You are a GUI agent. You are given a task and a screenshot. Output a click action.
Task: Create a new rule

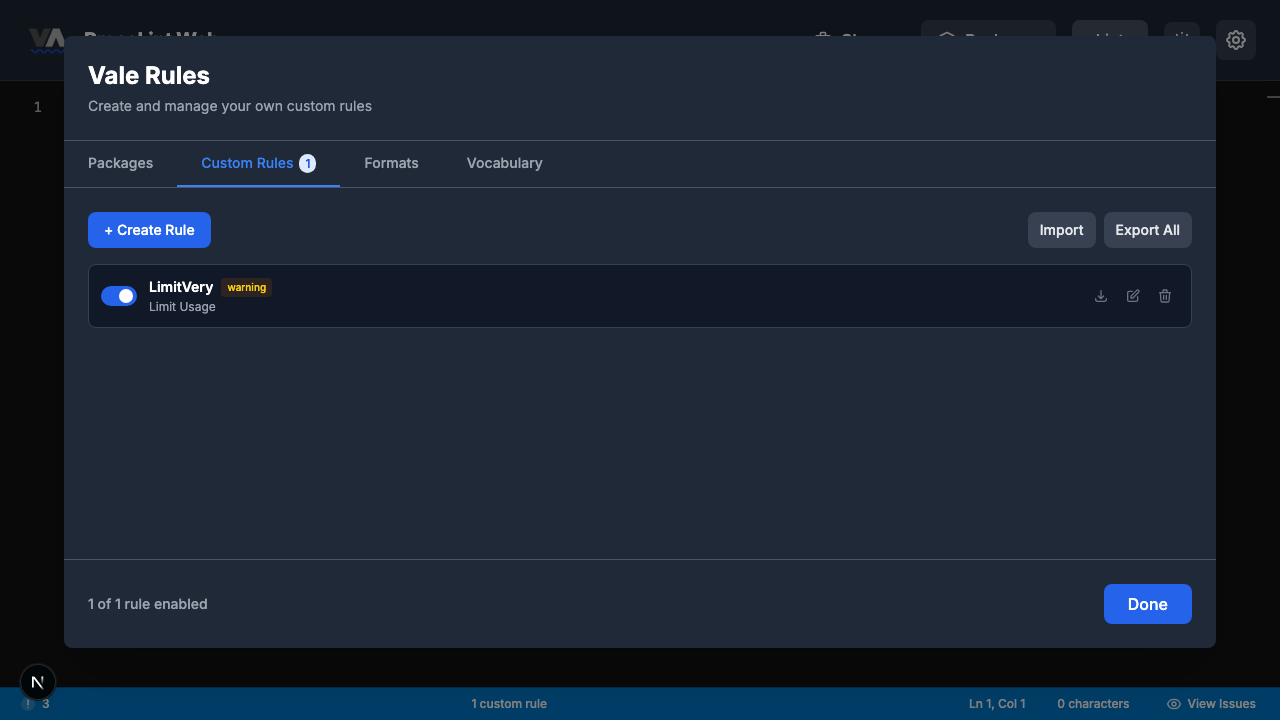pos(149,230)
